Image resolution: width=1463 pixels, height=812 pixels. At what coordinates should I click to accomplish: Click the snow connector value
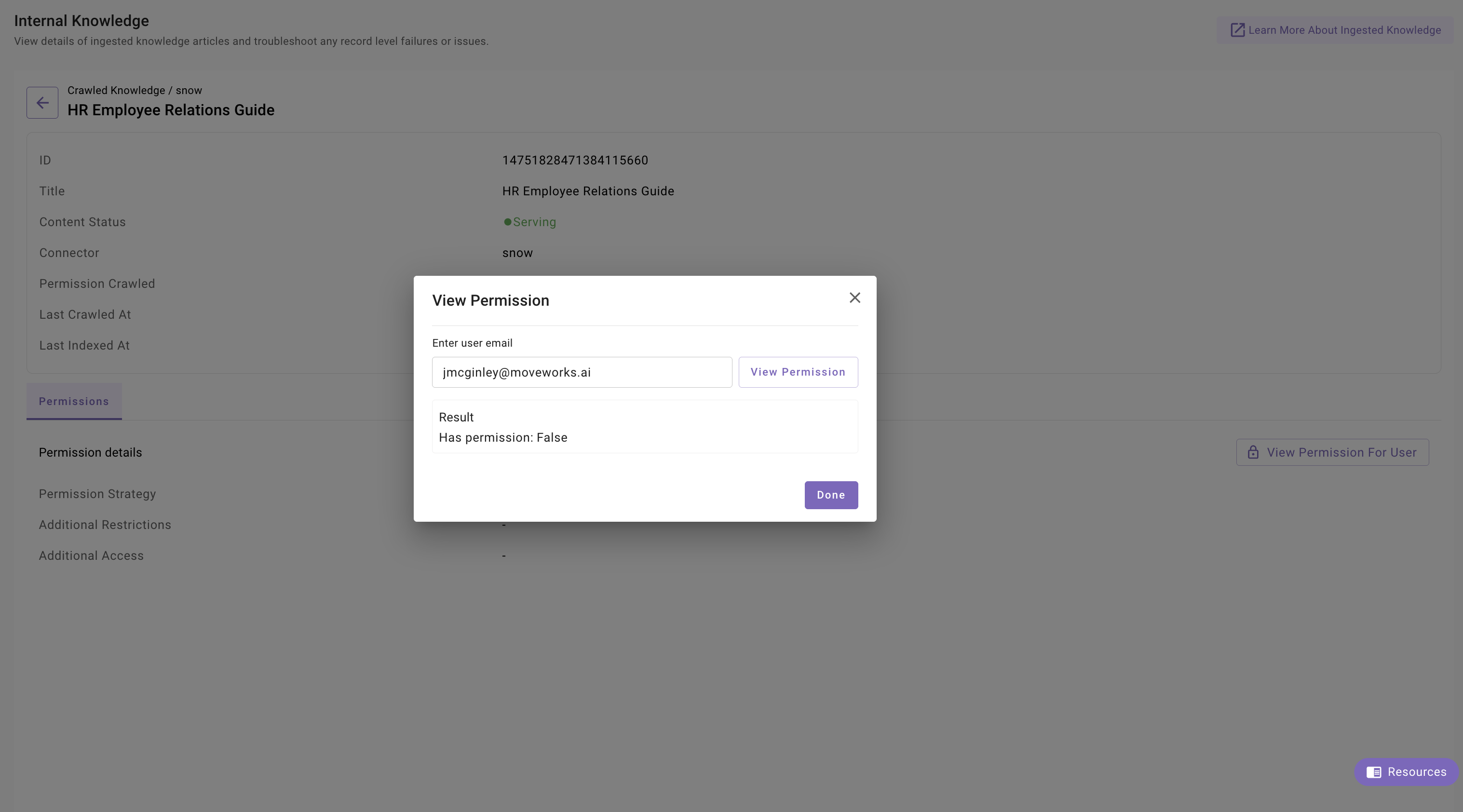517,253
